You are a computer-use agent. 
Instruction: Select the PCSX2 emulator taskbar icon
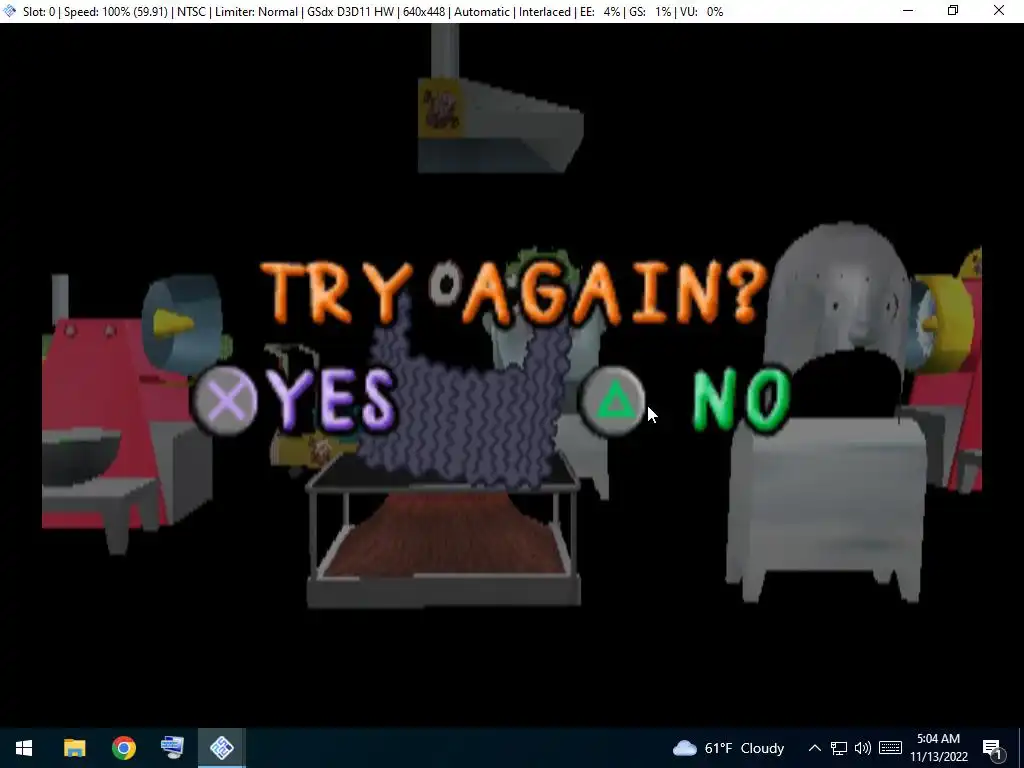click(x=222, y=748)
